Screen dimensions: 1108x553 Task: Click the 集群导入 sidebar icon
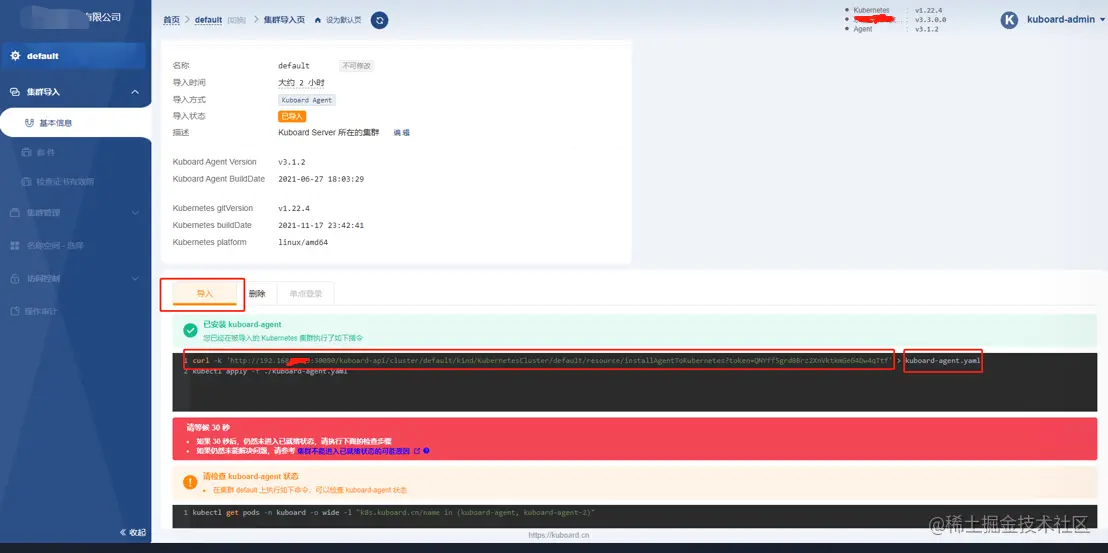point(15,92)
